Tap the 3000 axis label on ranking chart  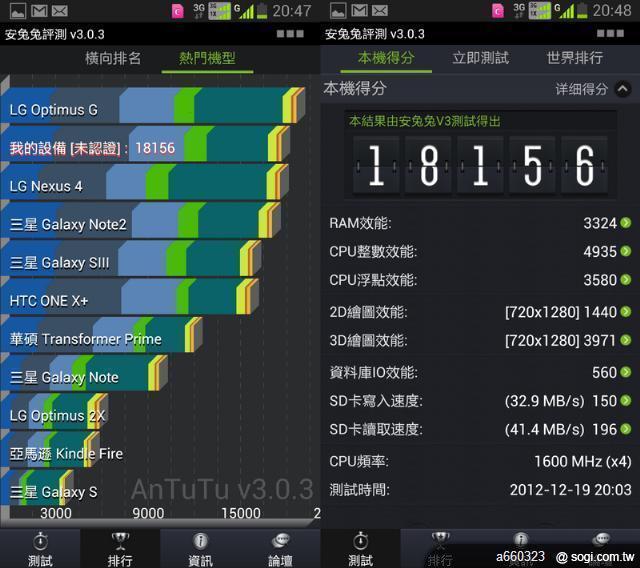(x=56, y=513)
